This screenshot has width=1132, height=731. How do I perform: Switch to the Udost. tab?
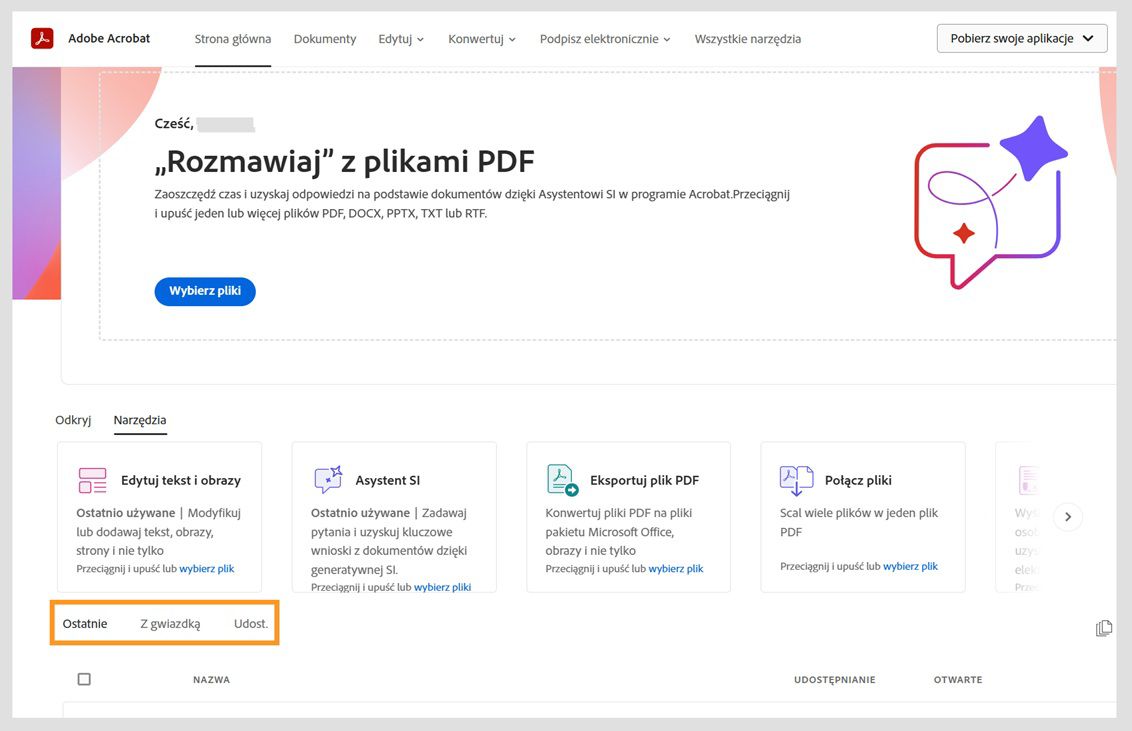251,623
